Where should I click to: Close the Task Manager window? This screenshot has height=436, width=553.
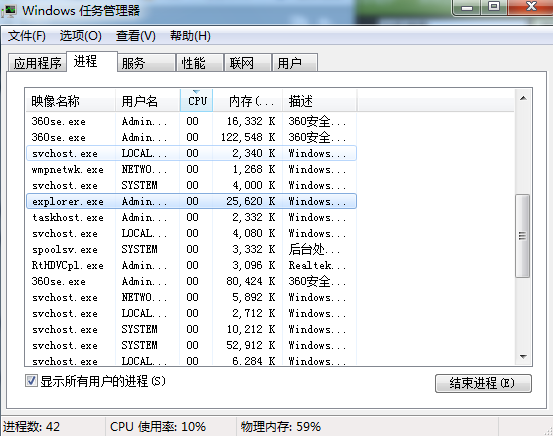531,7
